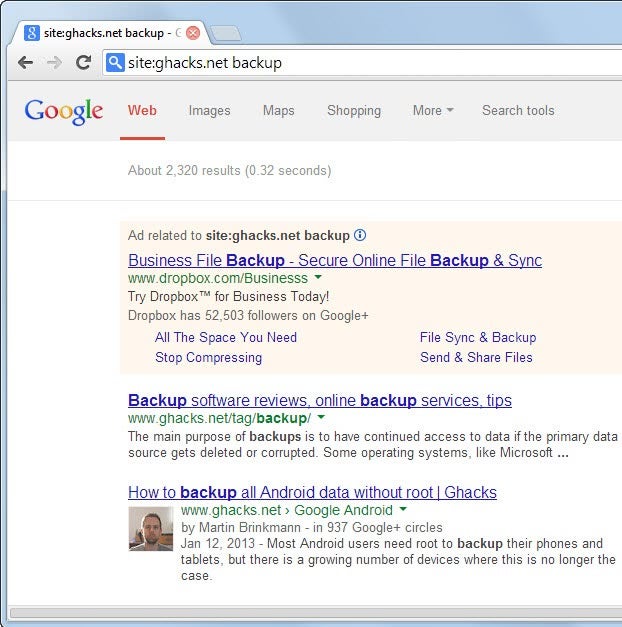Close the site:ghacks.net backup tab

193,33
